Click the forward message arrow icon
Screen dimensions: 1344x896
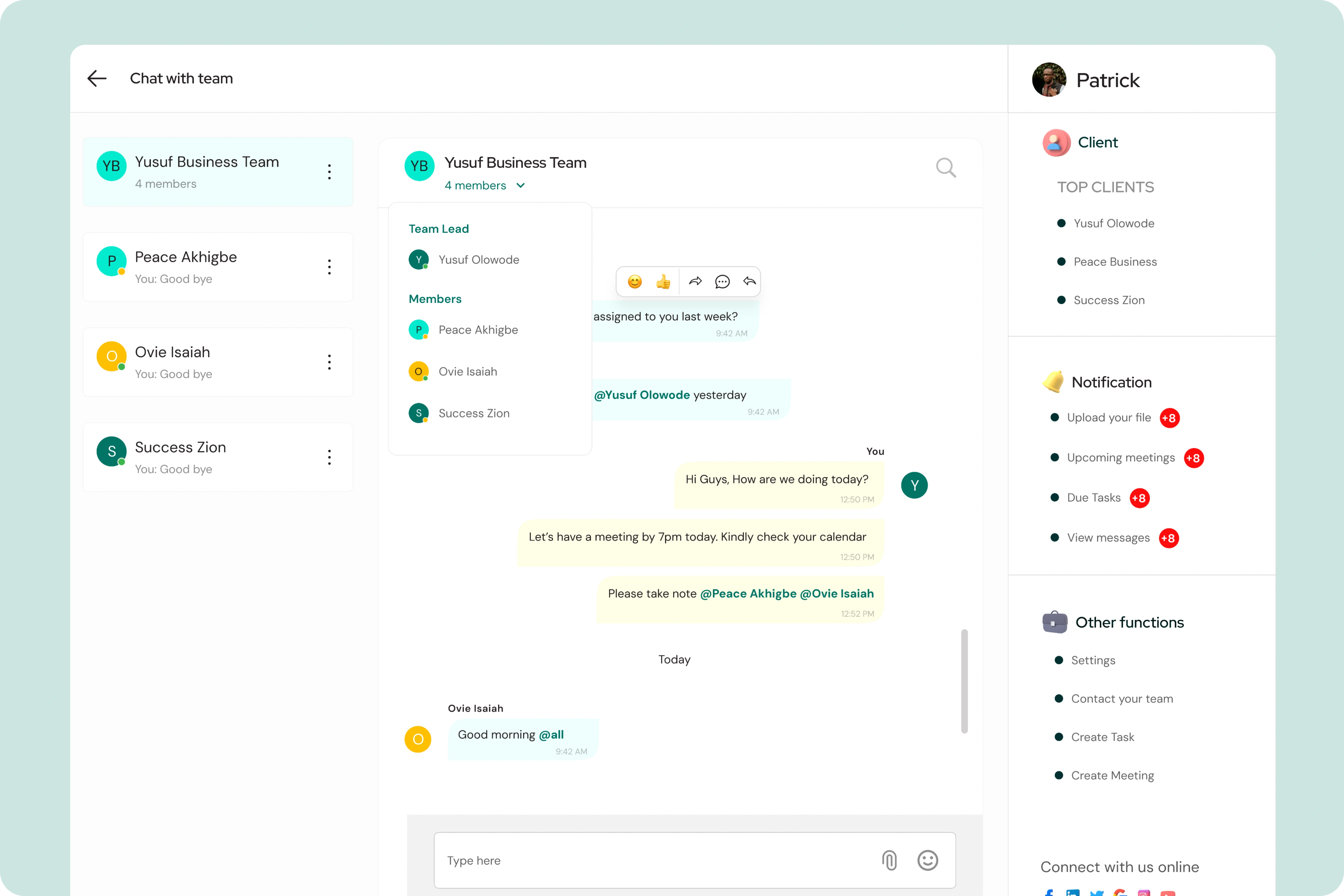[x=695, y=282]
